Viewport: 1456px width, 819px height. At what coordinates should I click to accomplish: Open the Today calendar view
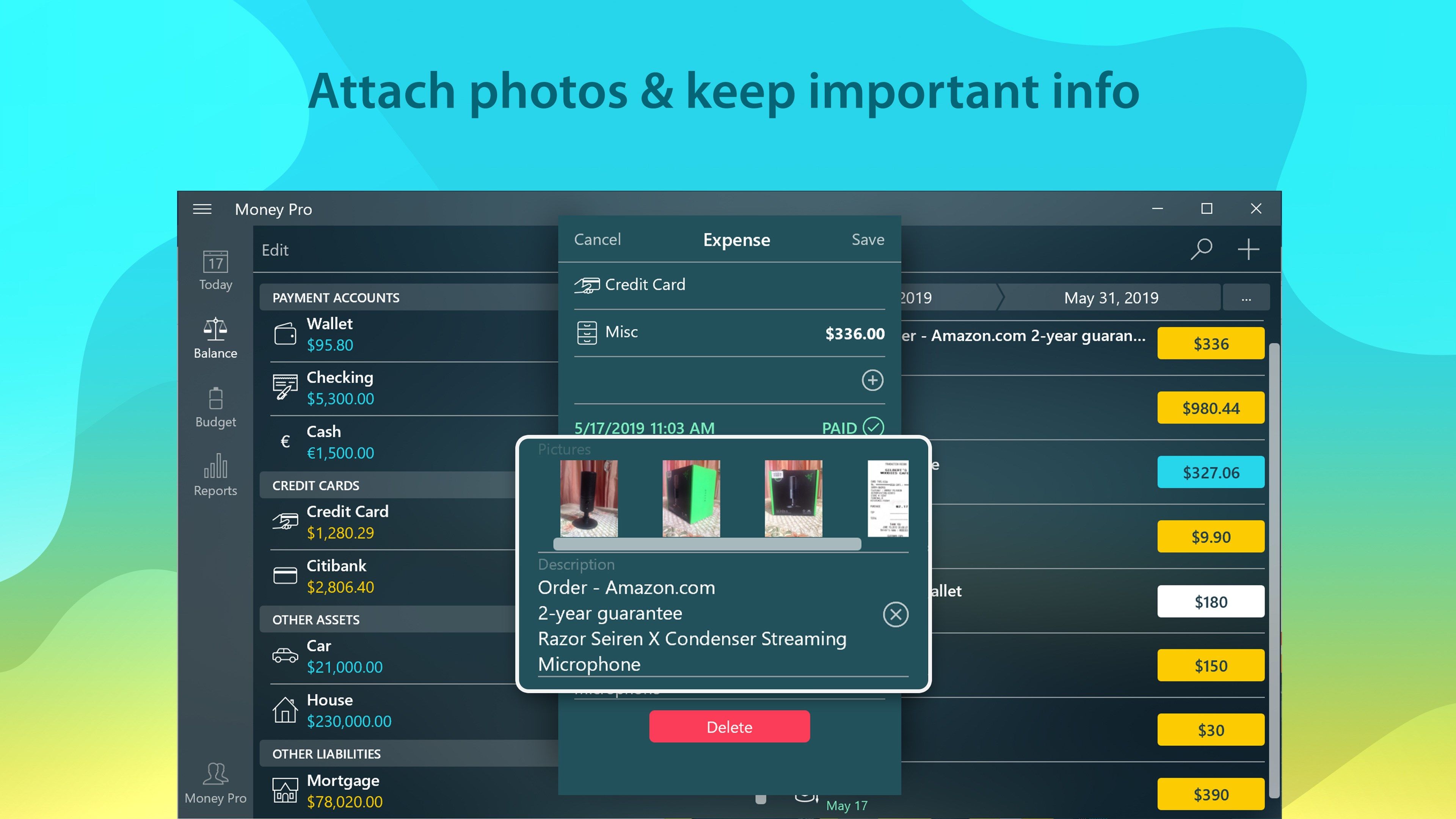pyautogui.click(x=215, y=270)
